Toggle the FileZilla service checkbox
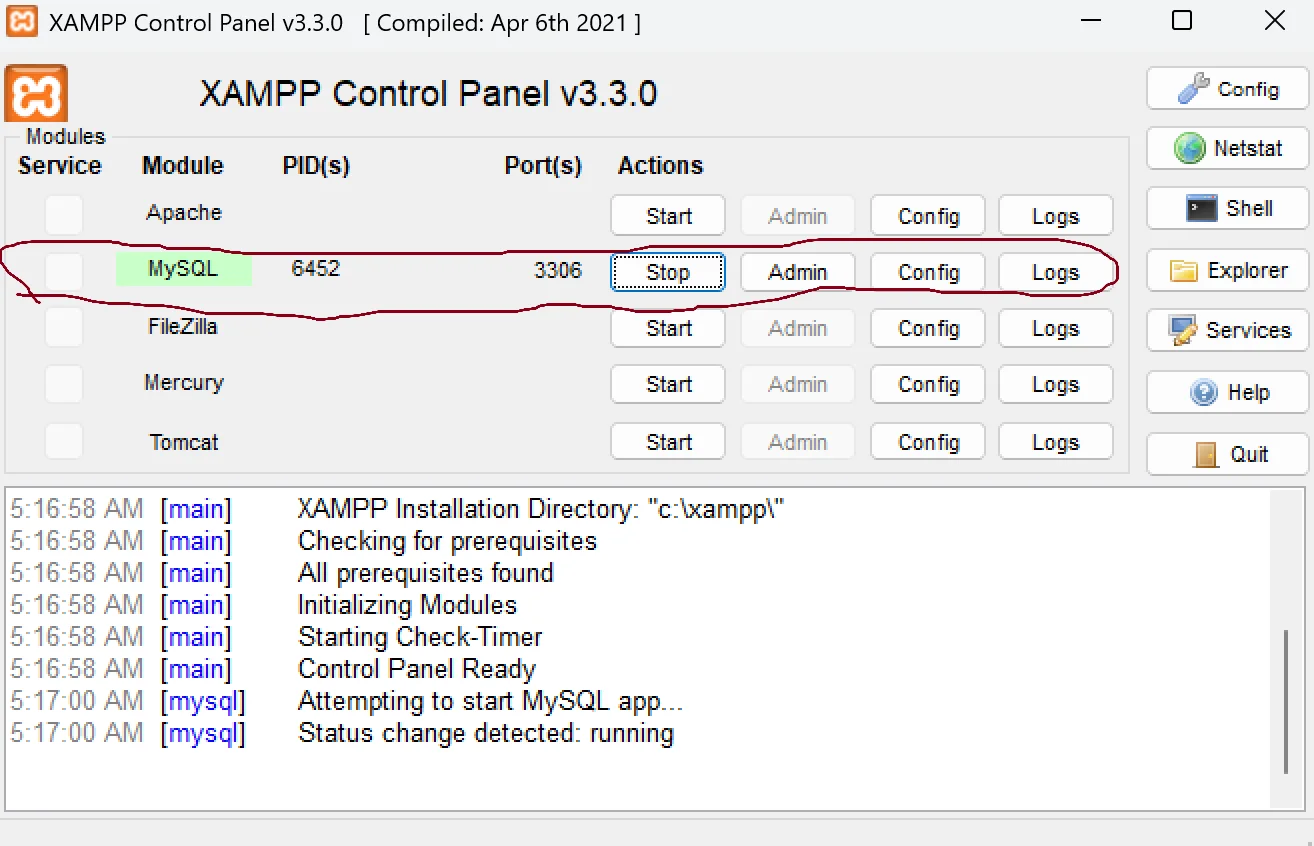Image resolution: width=1314 pixels, height=846 pixels. pyautogui.click(x=64, y=327)
